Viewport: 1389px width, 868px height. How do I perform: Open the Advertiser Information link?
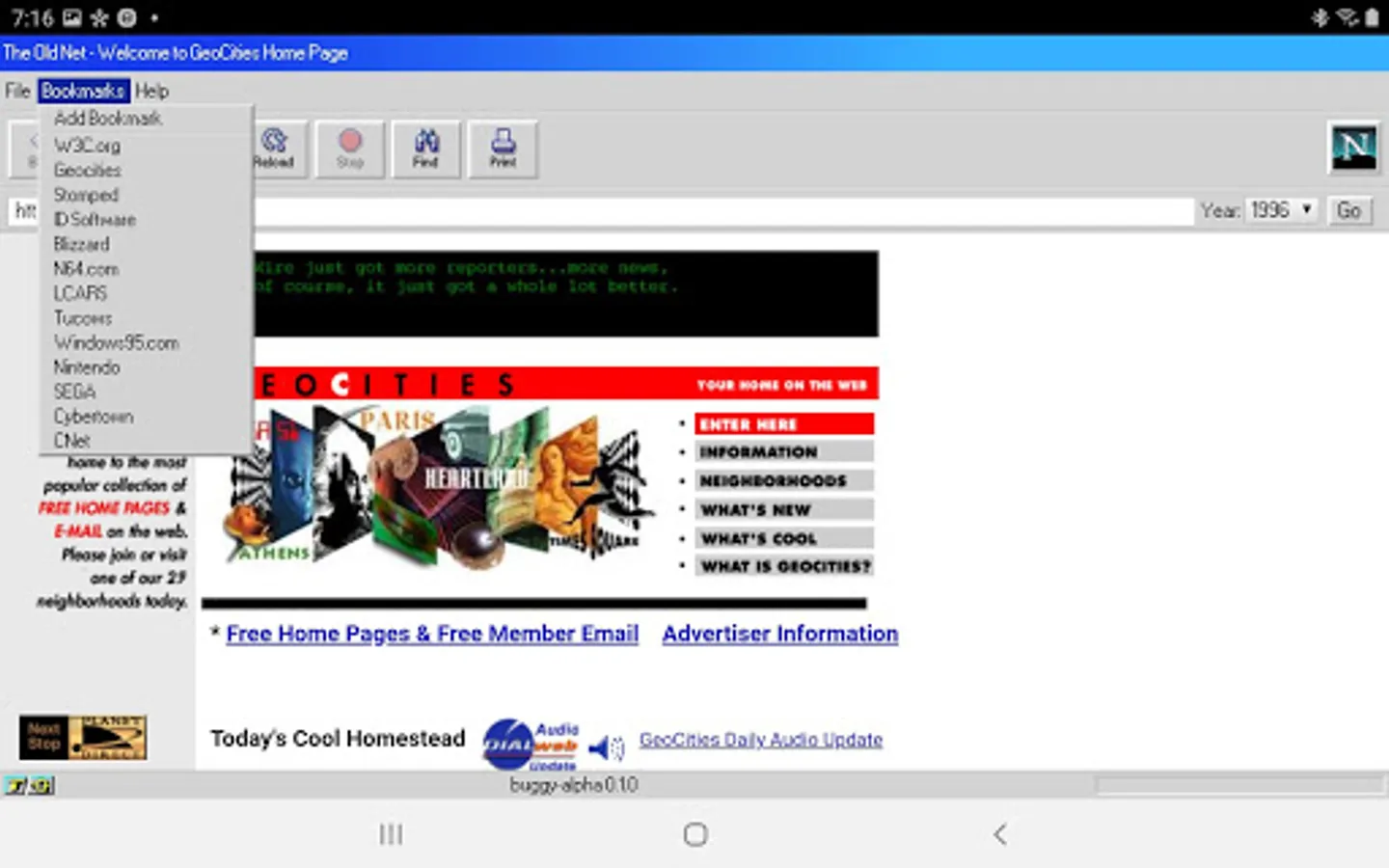(x=780, y=634)
